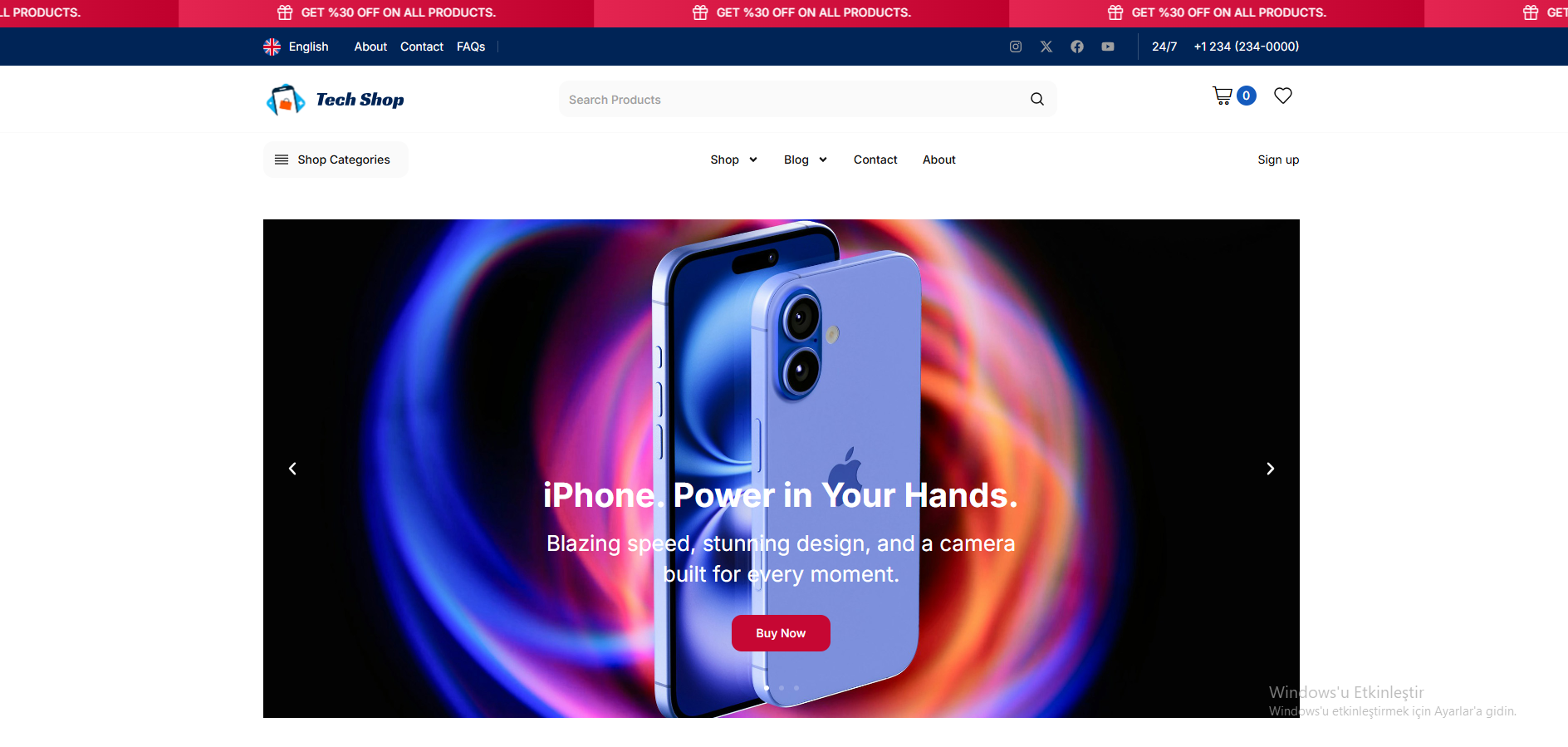The height and width of the screenshot is (747, 1568).
Task: Open the Shop Categories menu
Action: [x=336, y=160]
